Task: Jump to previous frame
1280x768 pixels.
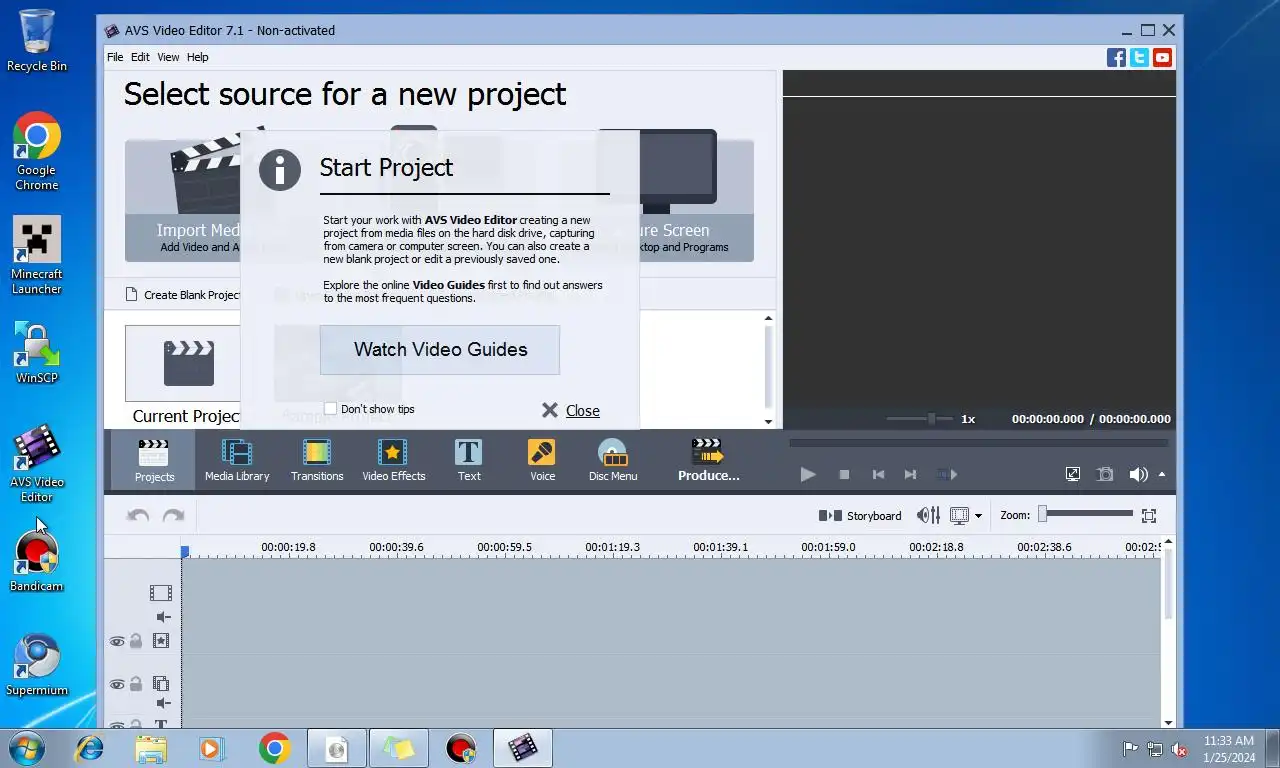Action: click(x=878, y=474)
